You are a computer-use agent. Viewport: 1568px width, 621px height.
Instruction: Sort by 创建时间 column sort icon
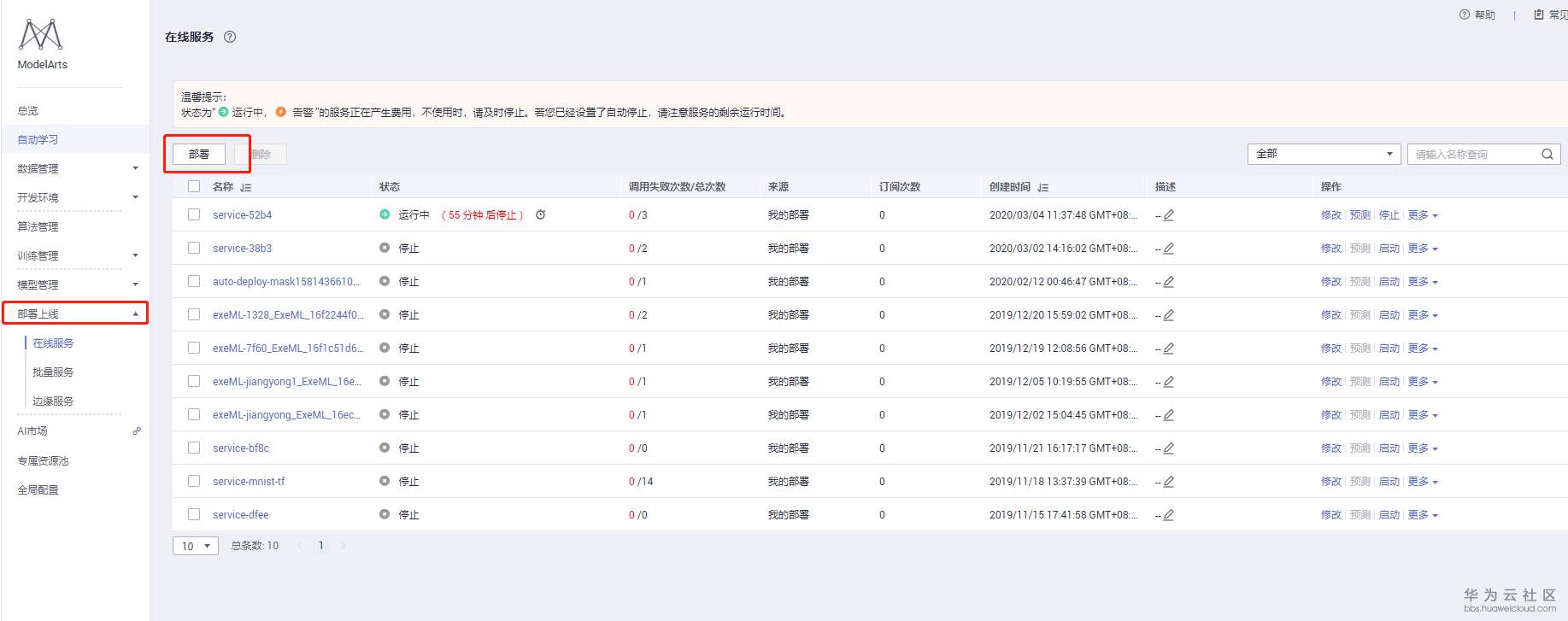1042,187
